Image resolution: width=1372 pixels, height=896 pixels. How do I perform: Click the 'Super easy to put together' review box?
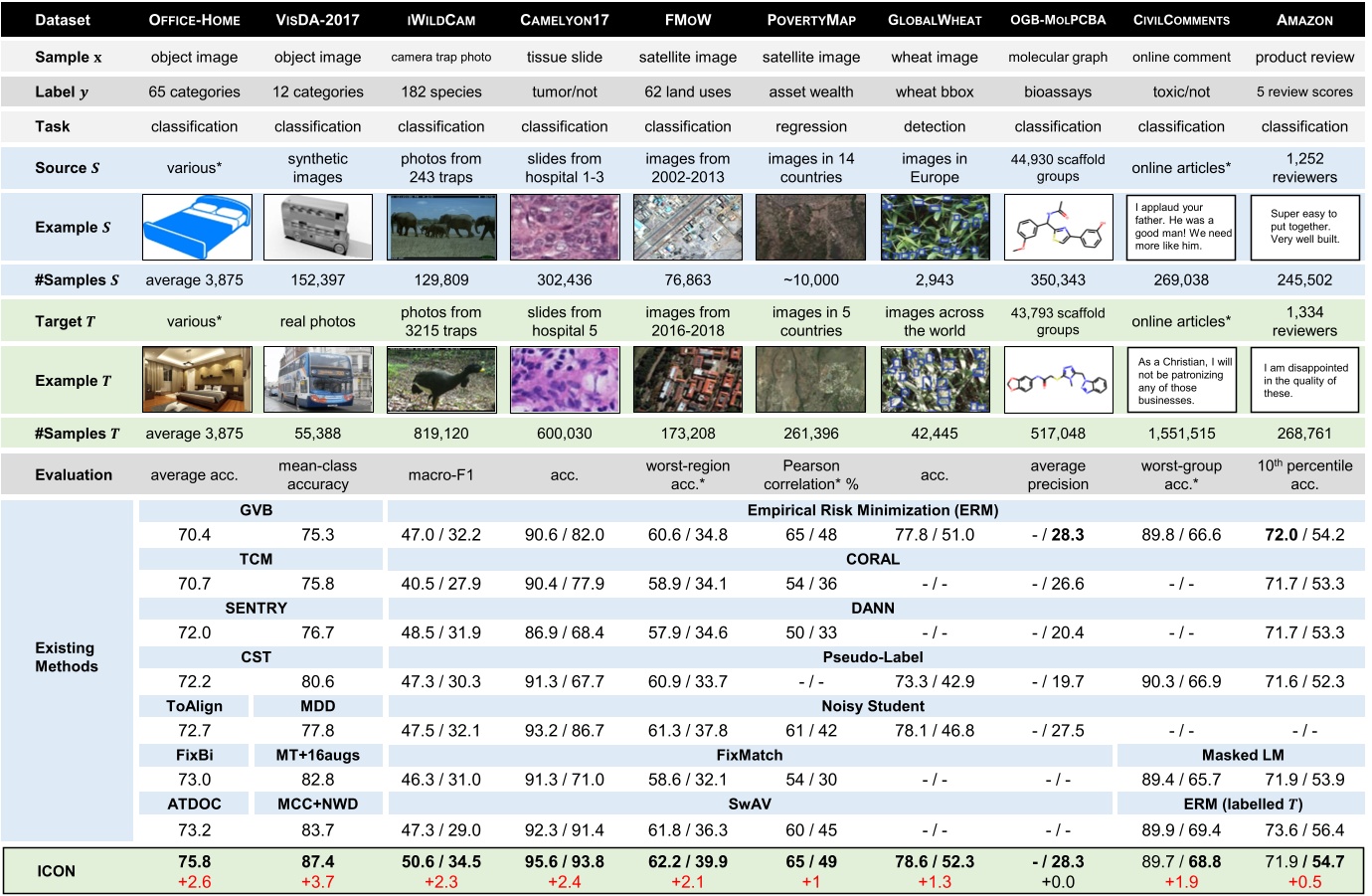pyautogui.click(x=1304, y=228)
